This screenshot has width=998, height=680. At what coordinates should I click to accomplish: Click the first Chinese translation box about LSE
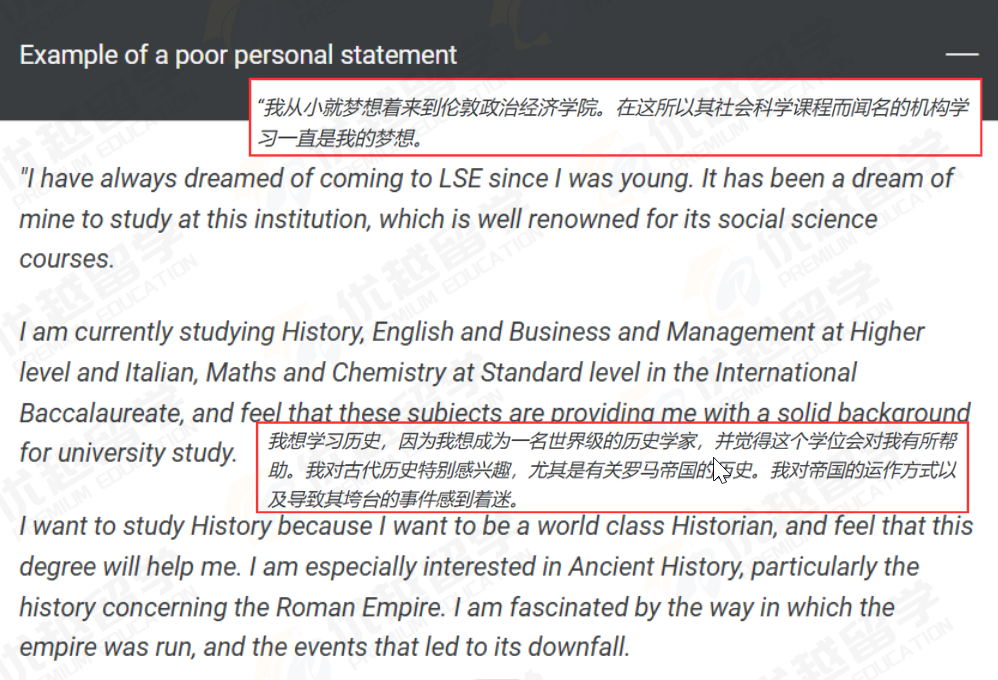[614, 119]
